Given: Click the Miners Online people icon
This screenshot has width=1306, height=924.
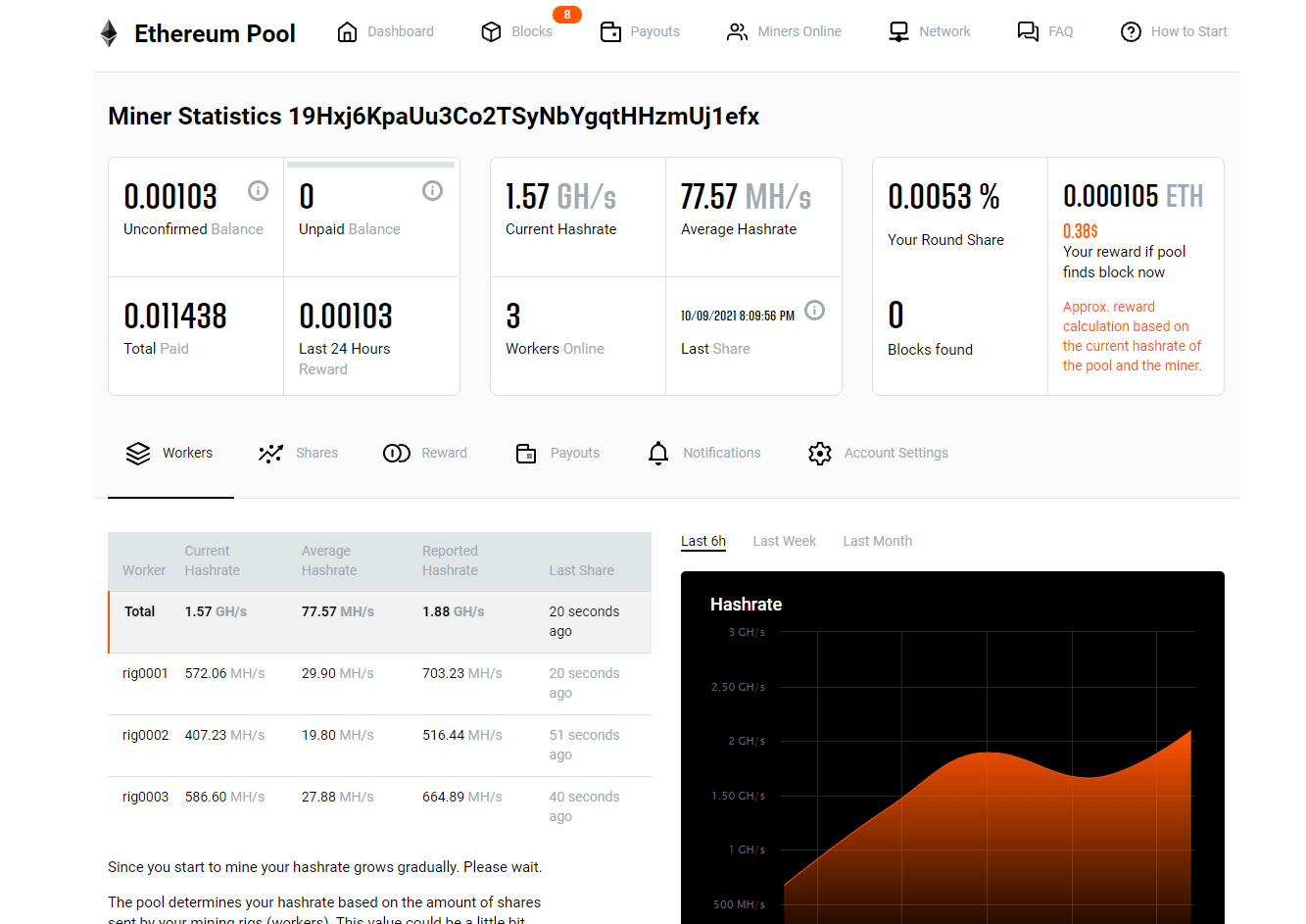Looking at the screenshot, I should click(737, 32).
